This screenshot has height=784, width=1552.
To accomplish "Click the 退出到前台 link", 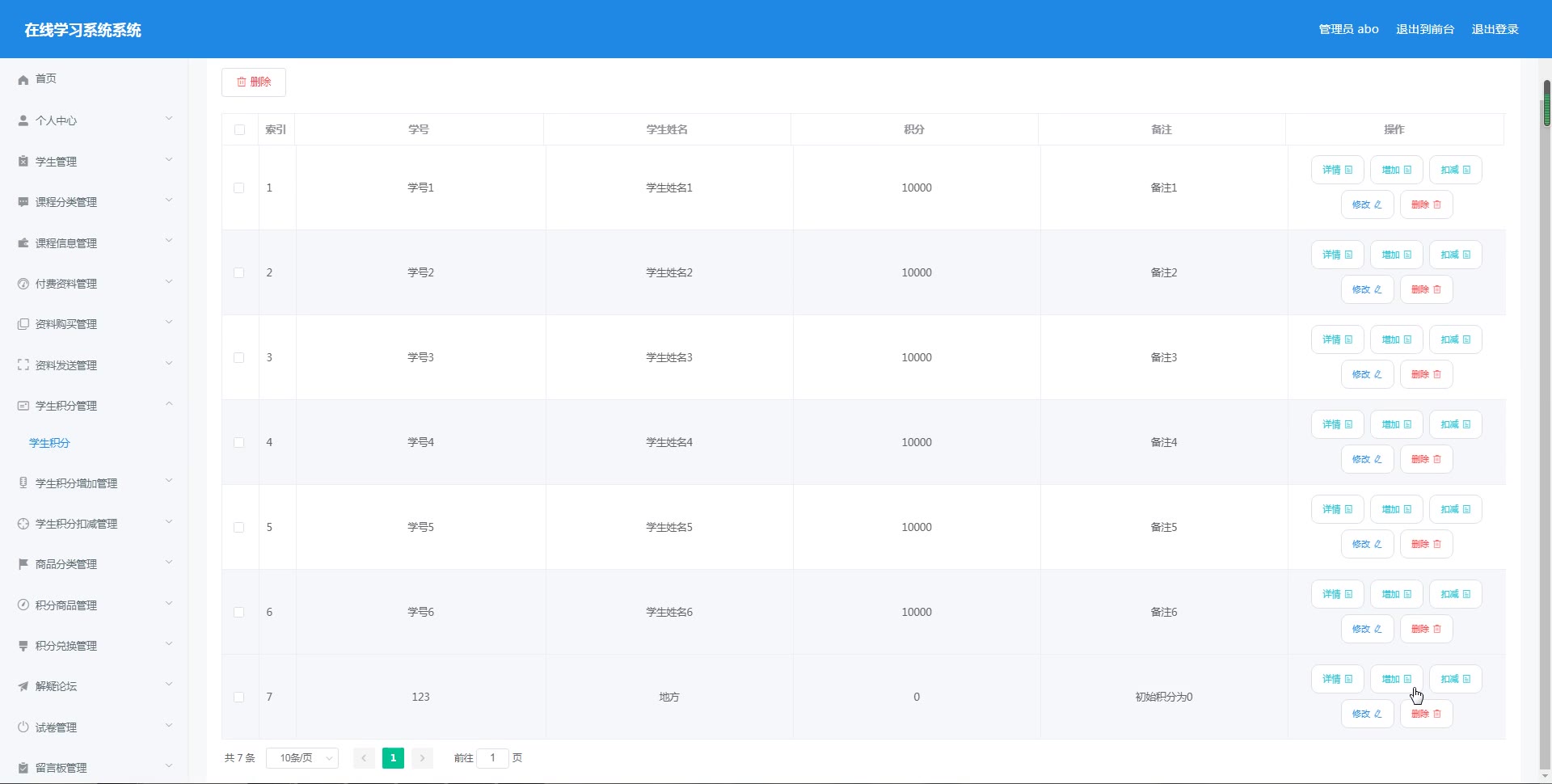I will 1425,29.
